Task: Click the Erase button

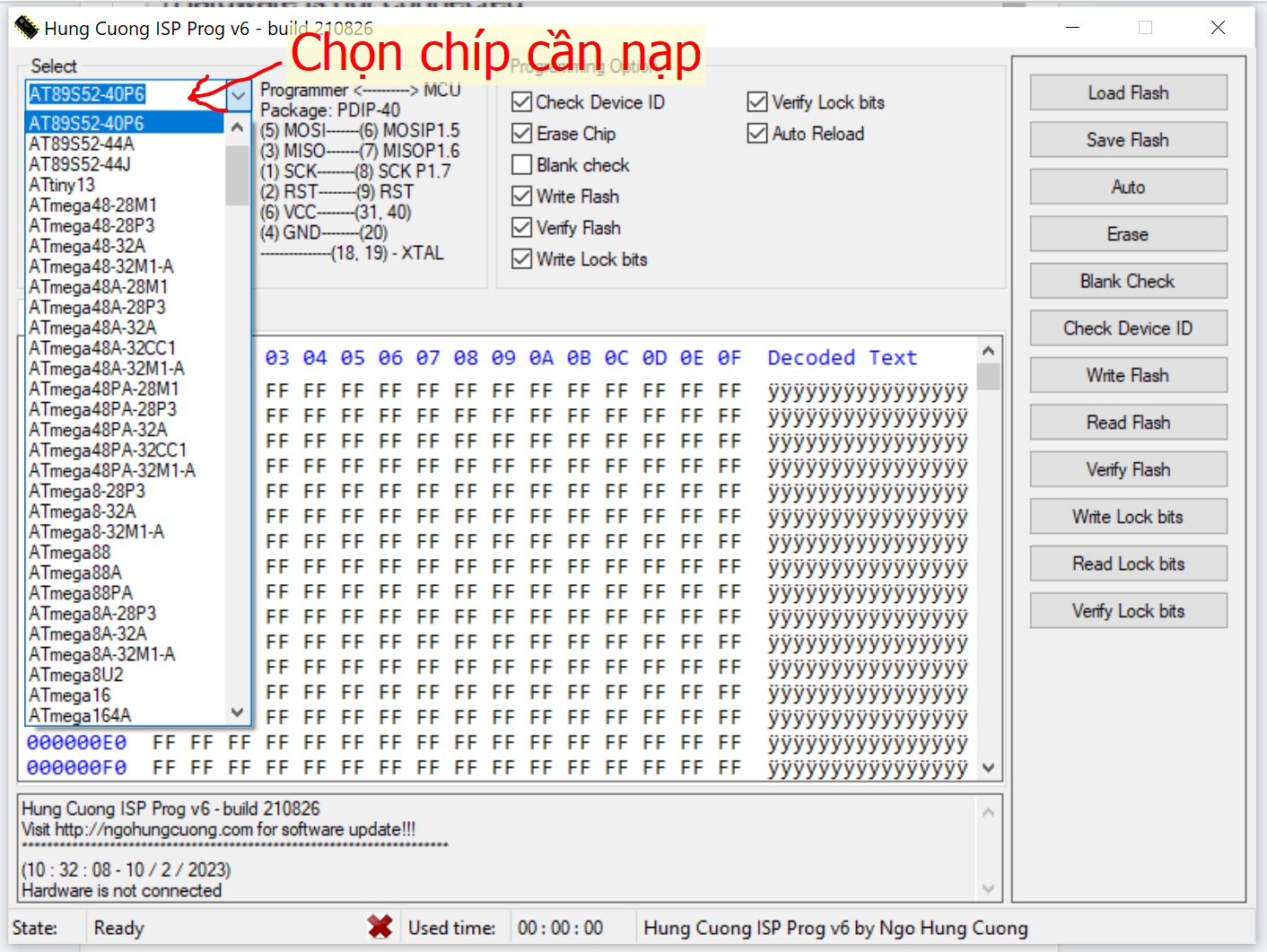Action: click(1128, 234)
